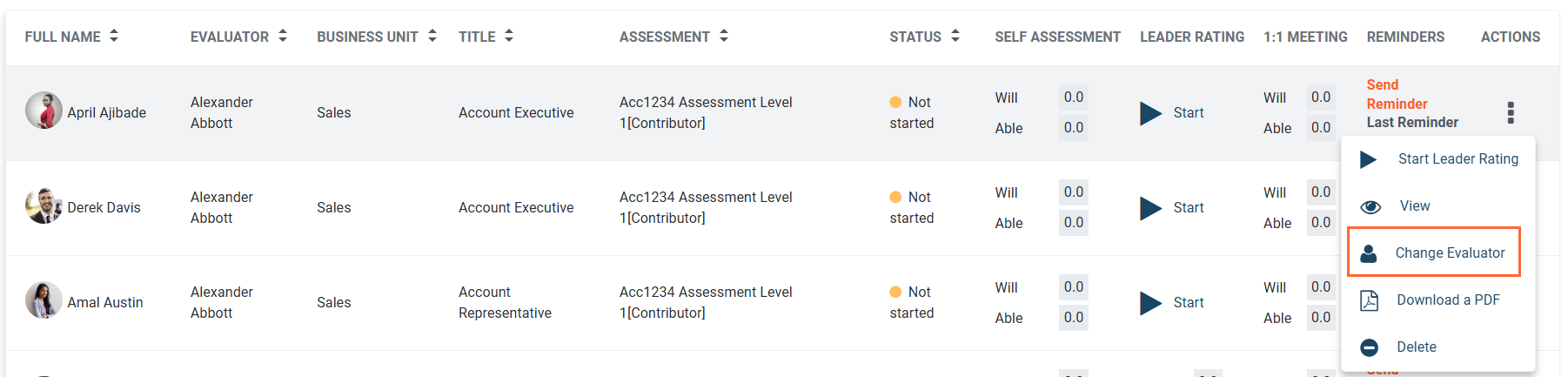This screenshot has width=1568, height=377.
Task: Click the PDF file icon in the menu
Action: (x=1370, y=300)
